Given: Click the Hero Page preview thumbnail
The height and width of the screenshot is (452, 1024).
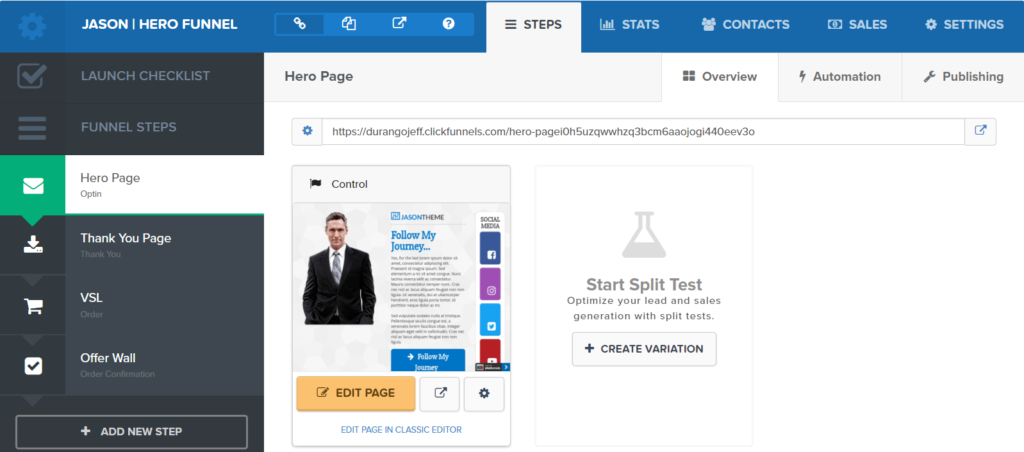Looking at the screenshot, I should point(401,287).
